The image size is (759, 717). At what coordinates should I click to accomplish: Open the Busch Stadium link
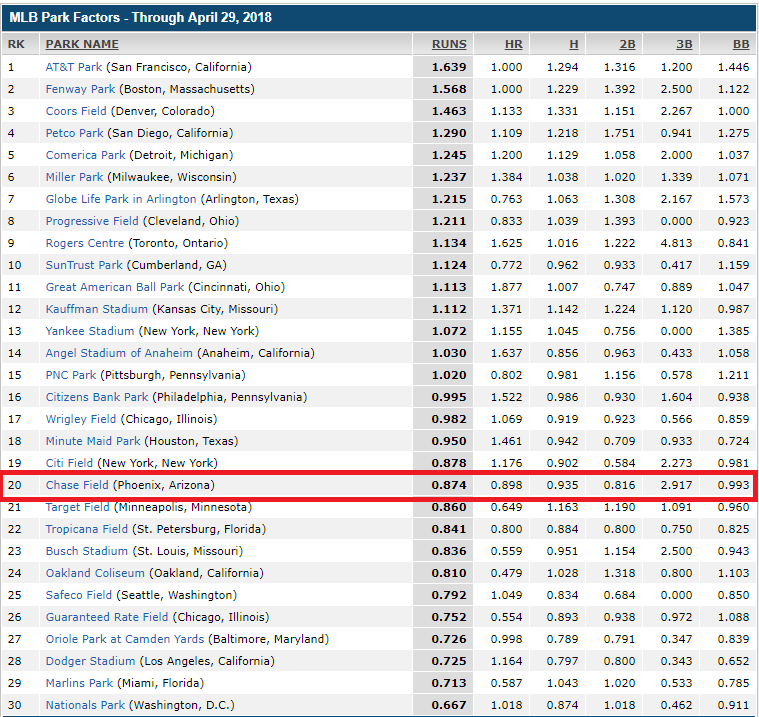87,551
